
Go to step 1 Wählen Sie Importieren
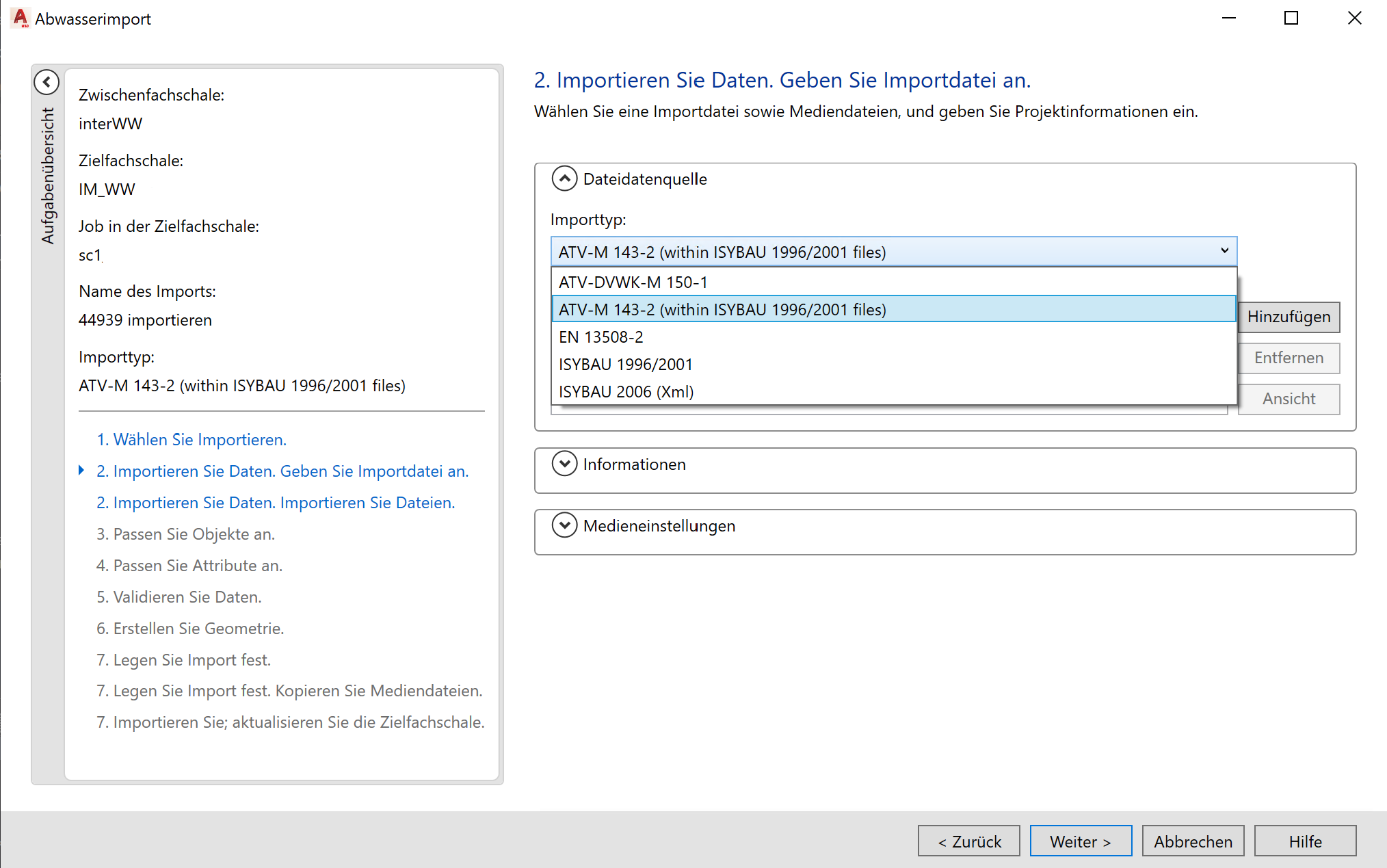(191, 440)
